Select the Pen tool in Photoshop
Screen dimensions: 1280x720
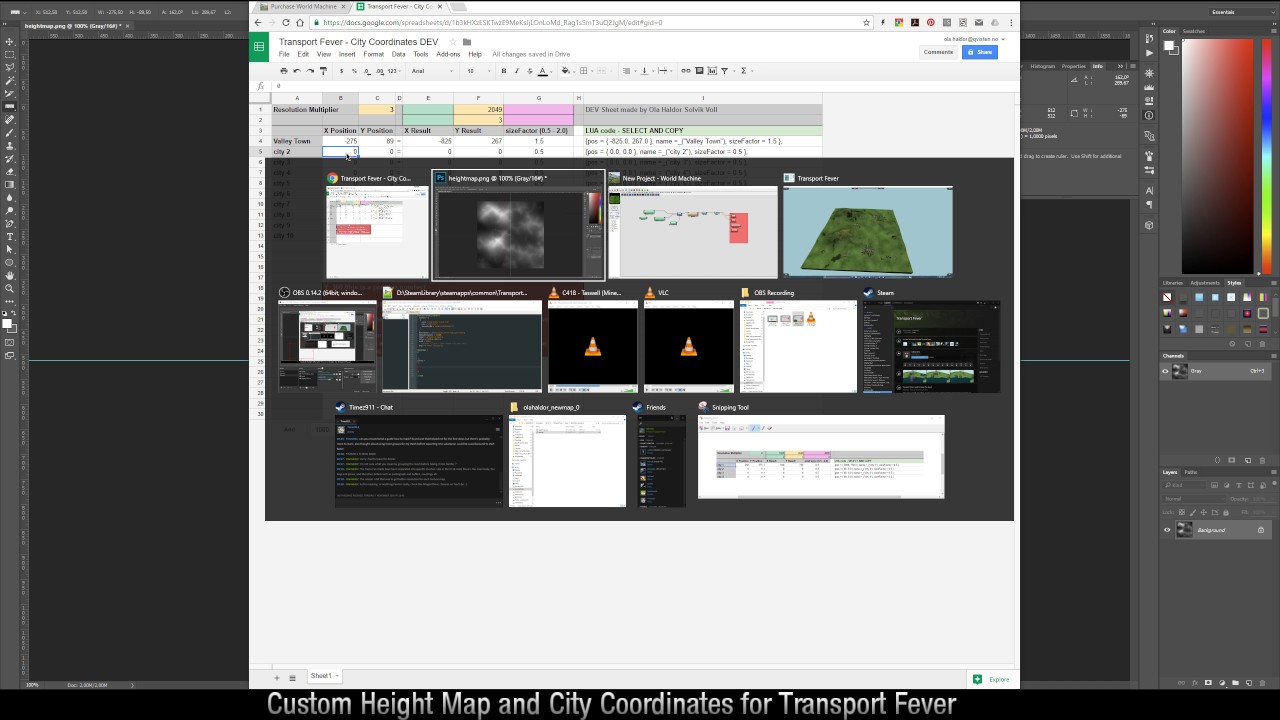click(10, 224)
